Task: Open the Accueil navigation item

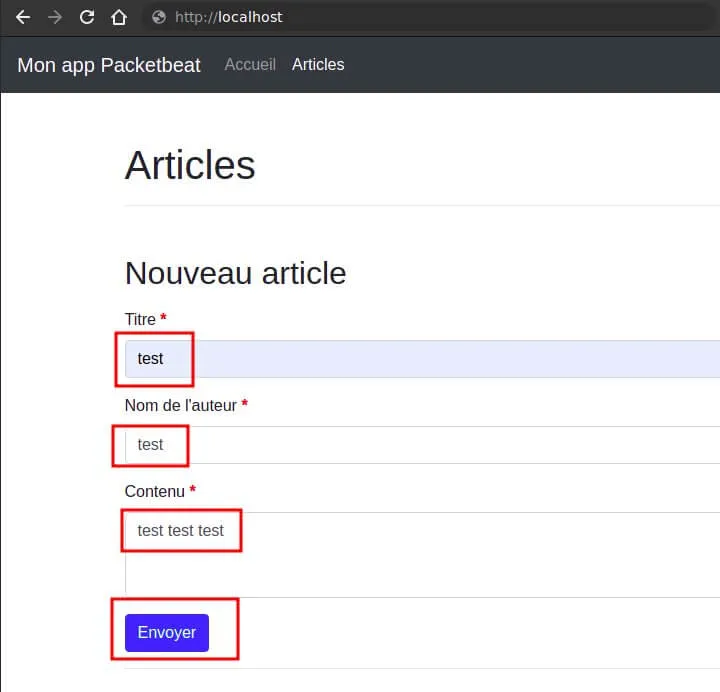Action: coord(250,64)
